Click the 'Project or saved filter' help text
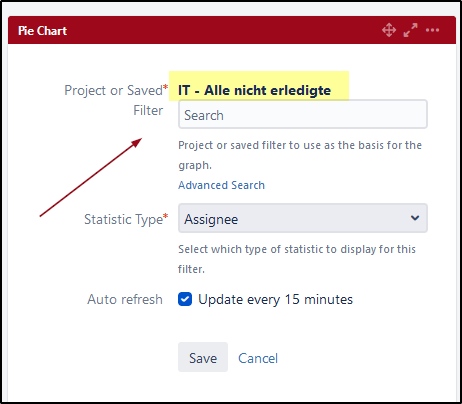Screen dimensions: 462x404 (x=300, y=155)
